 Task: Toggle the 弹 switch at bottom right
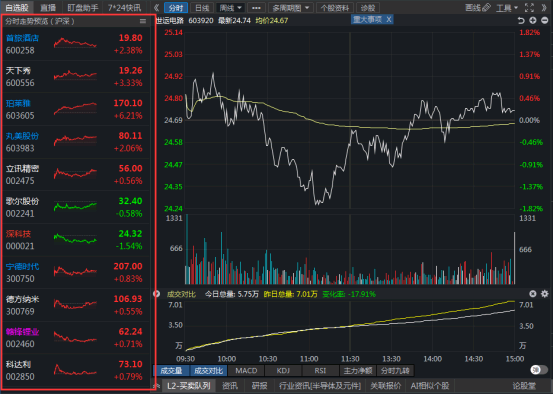[x=539, y=370]
